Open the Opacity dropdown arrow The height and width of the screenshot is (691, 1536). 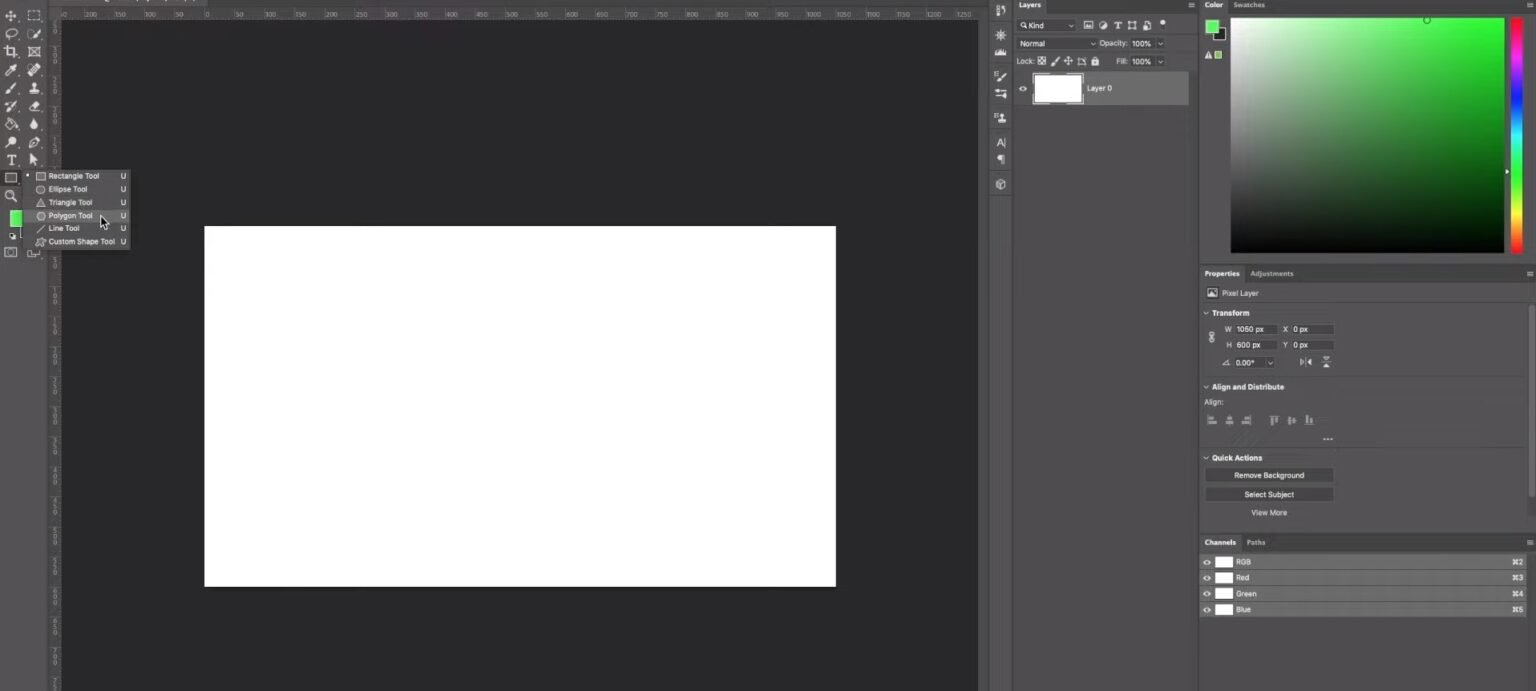pyautogui.click(x=1160, y=44)
